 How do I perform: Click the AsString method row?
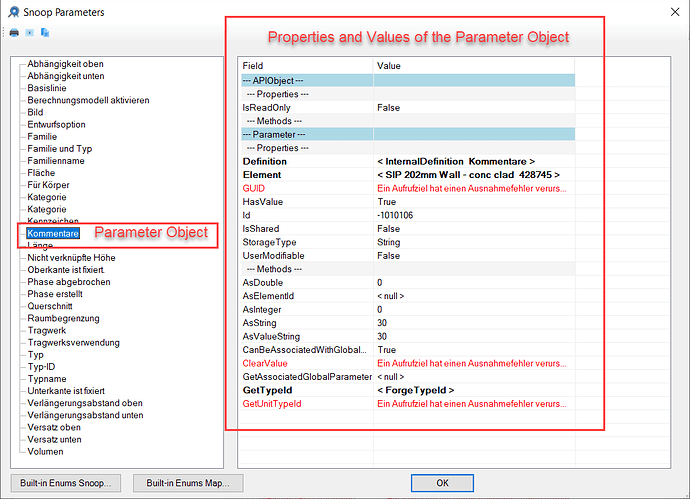click(408, 323)
